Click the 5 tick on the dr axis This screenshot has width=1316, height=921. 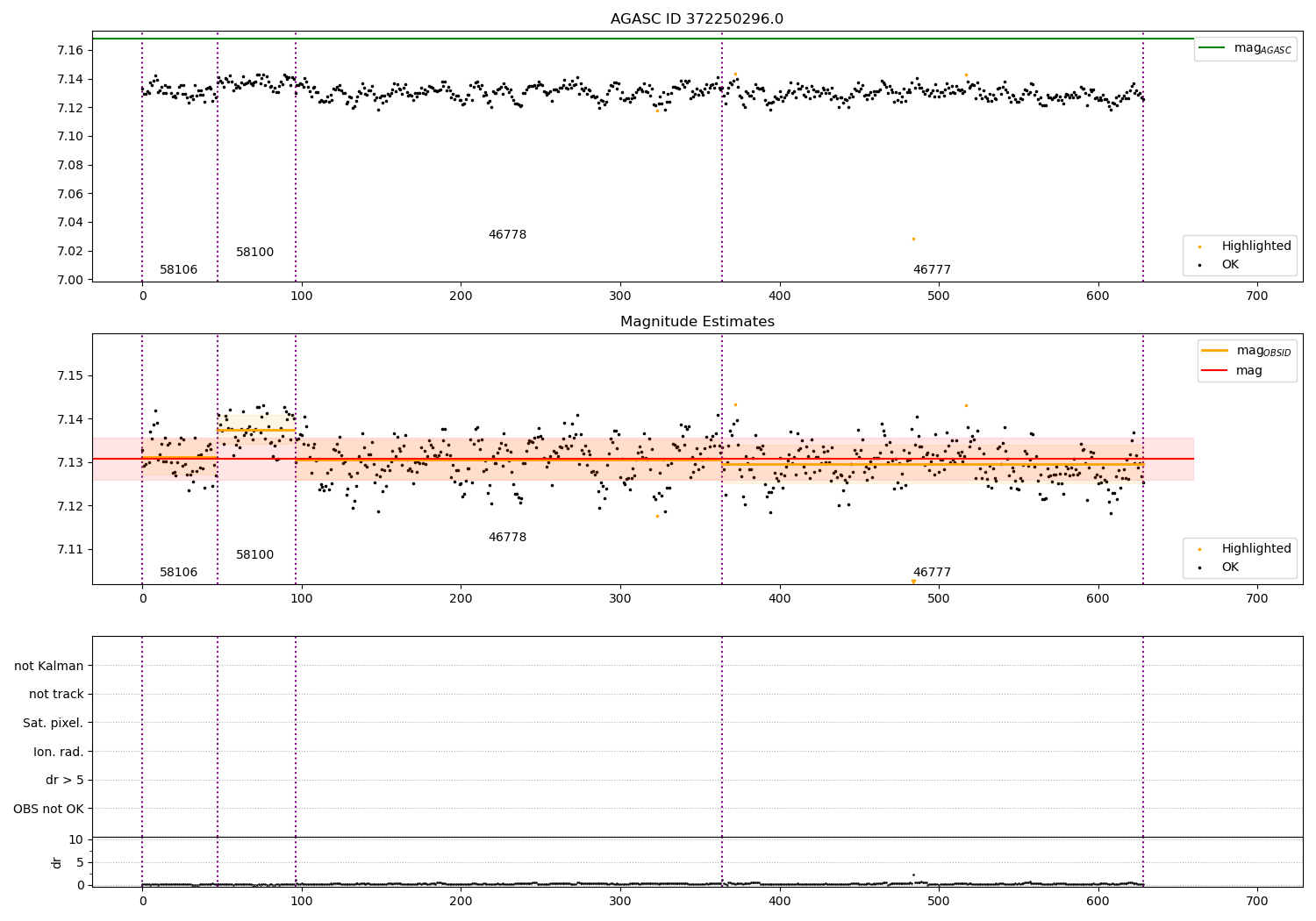pyautogui.click(x=80, y=863)
